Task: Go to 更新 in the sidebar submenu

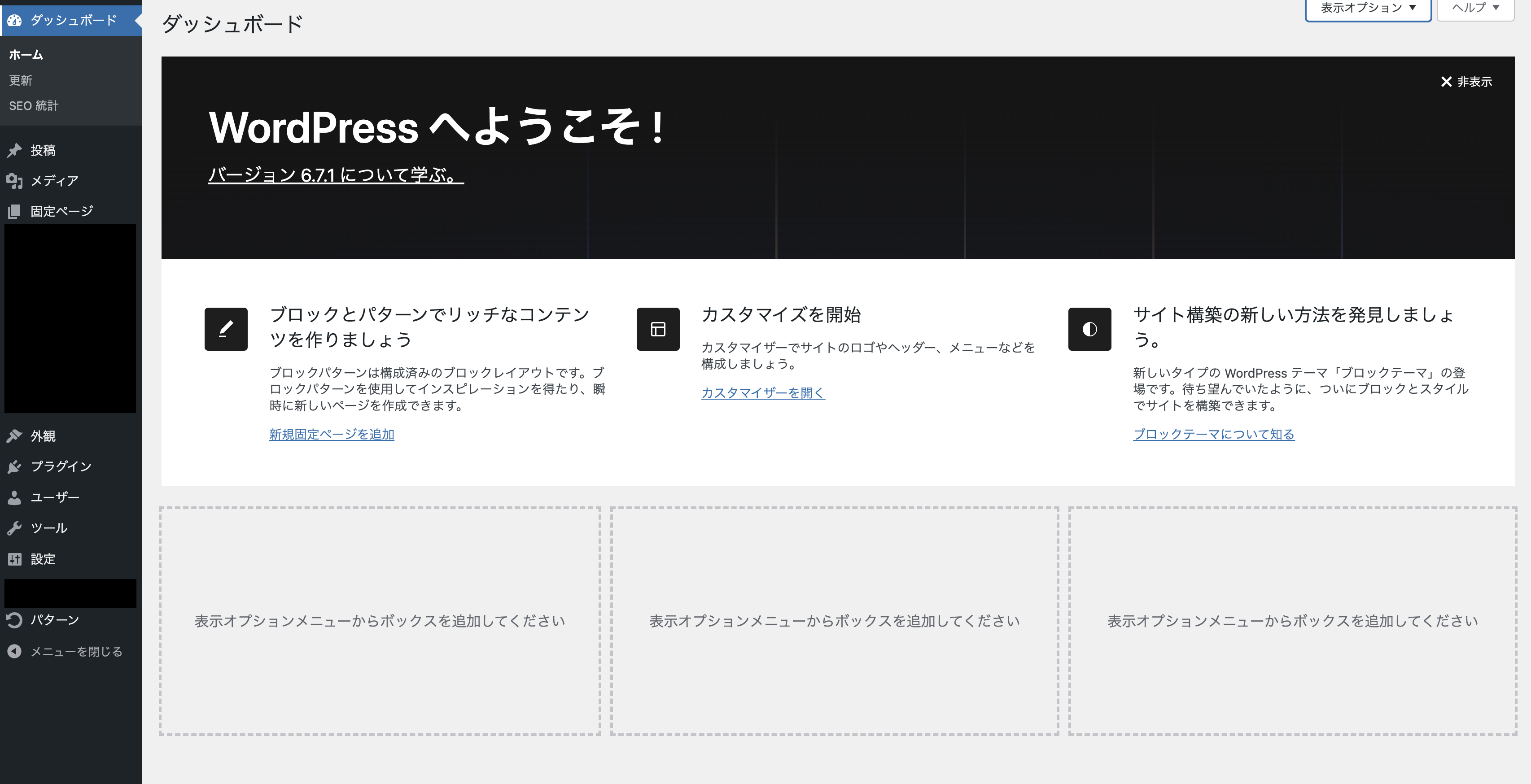Action: [x=21, y=80]
